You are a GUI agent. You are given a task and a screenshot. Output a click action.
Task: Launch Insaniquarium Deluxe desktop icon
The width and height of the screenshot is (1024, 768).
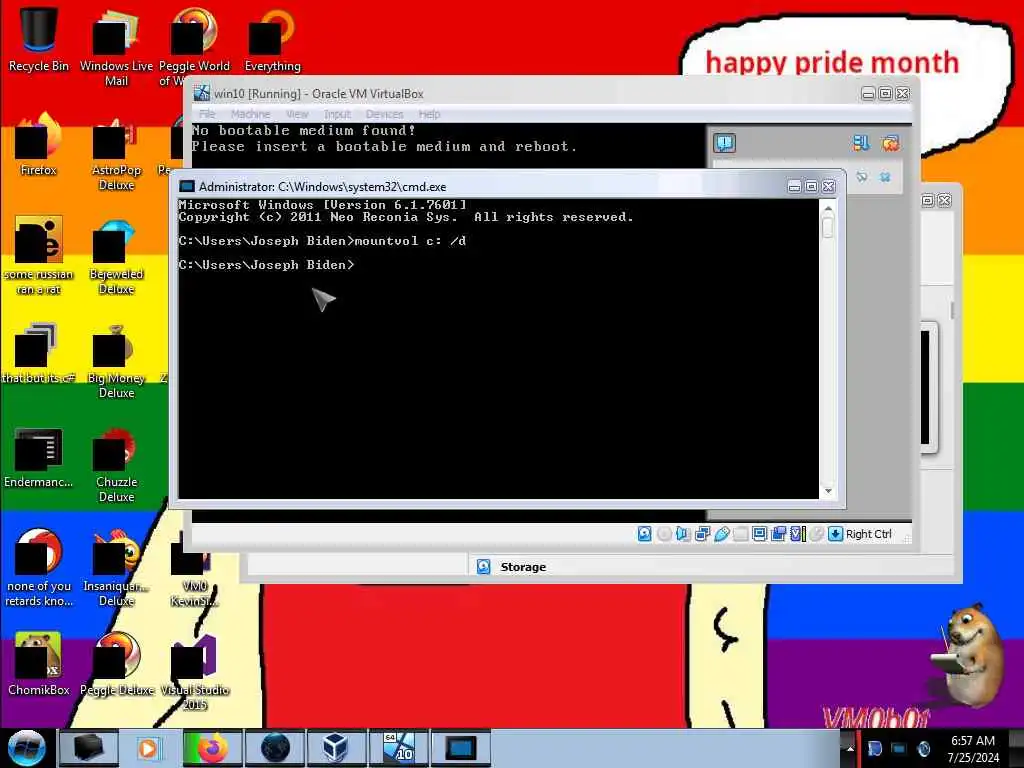[116, 568]
